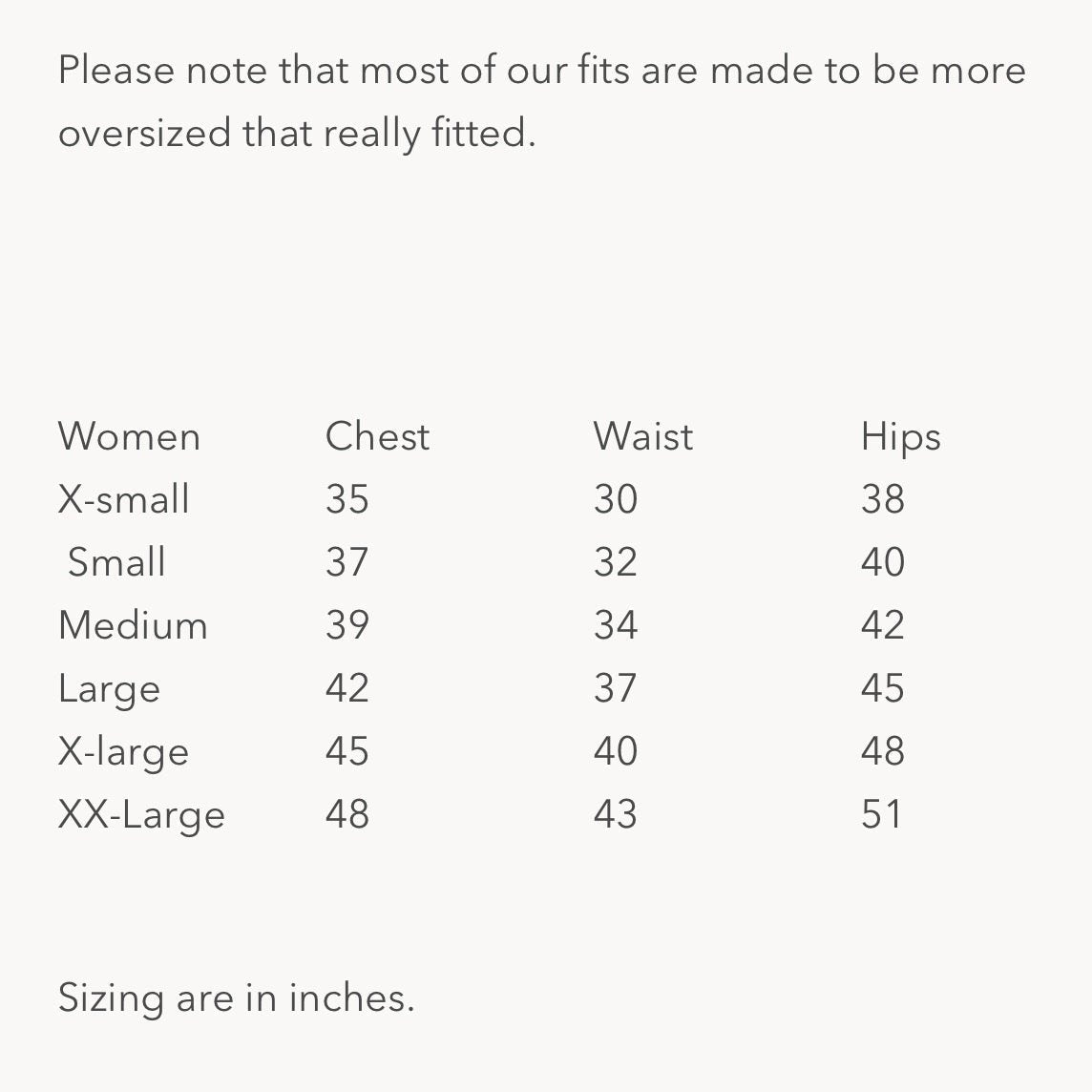Click the oversized fits note text
The width and height of the screenshot is (1092, 1092).
[x=541, y=101]
